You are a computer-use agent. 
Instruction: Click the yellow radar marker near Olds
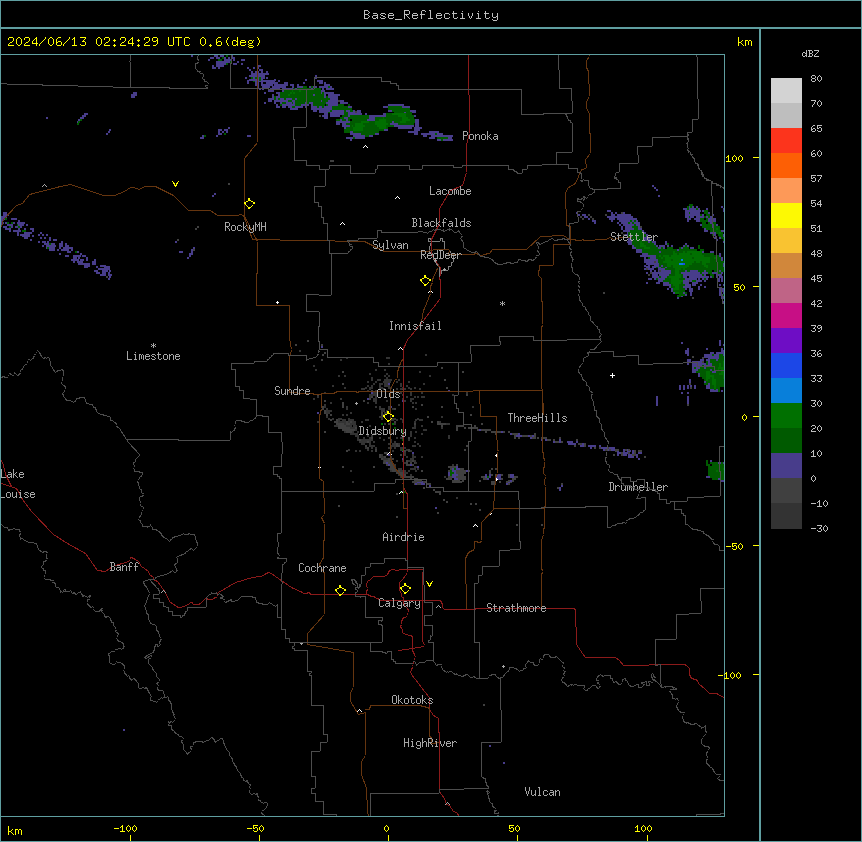pyautogui.click(x=388, y=417)
